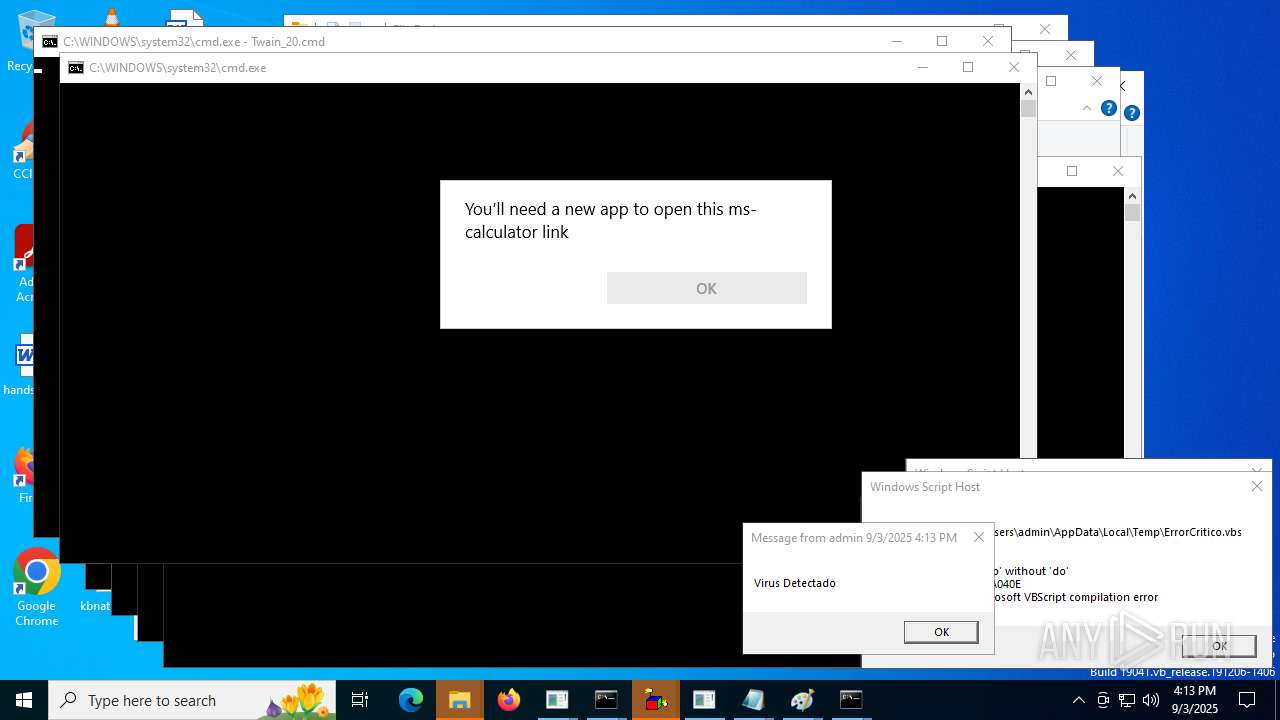Open Help in the rearmost Explorer window
Viewport: 1280px width, 720px height.
coord(1132,113)
